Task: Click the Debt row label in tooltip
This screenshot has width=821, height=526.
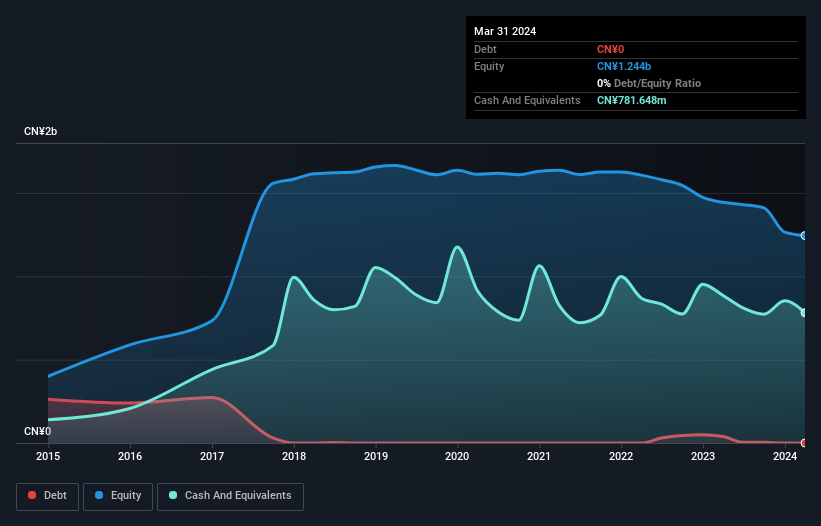Action: (x=485, y=49)
